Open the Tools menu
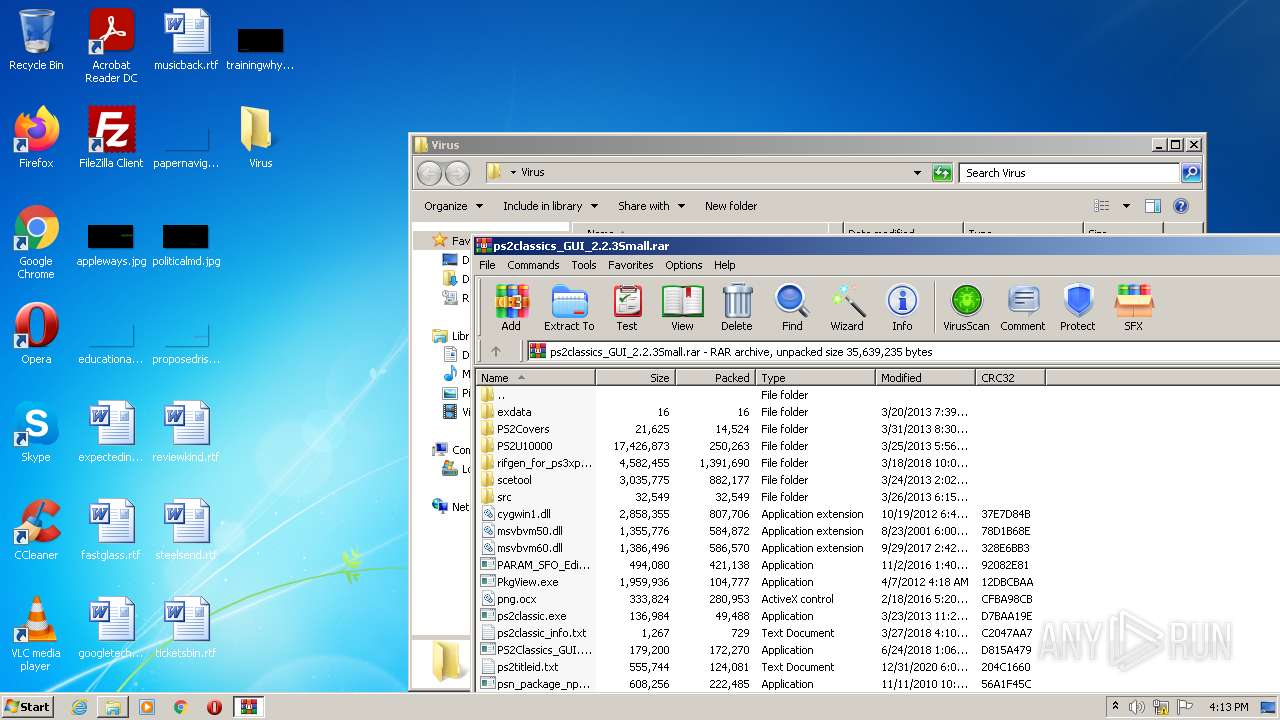The image size is (1280, 720). 584,265
